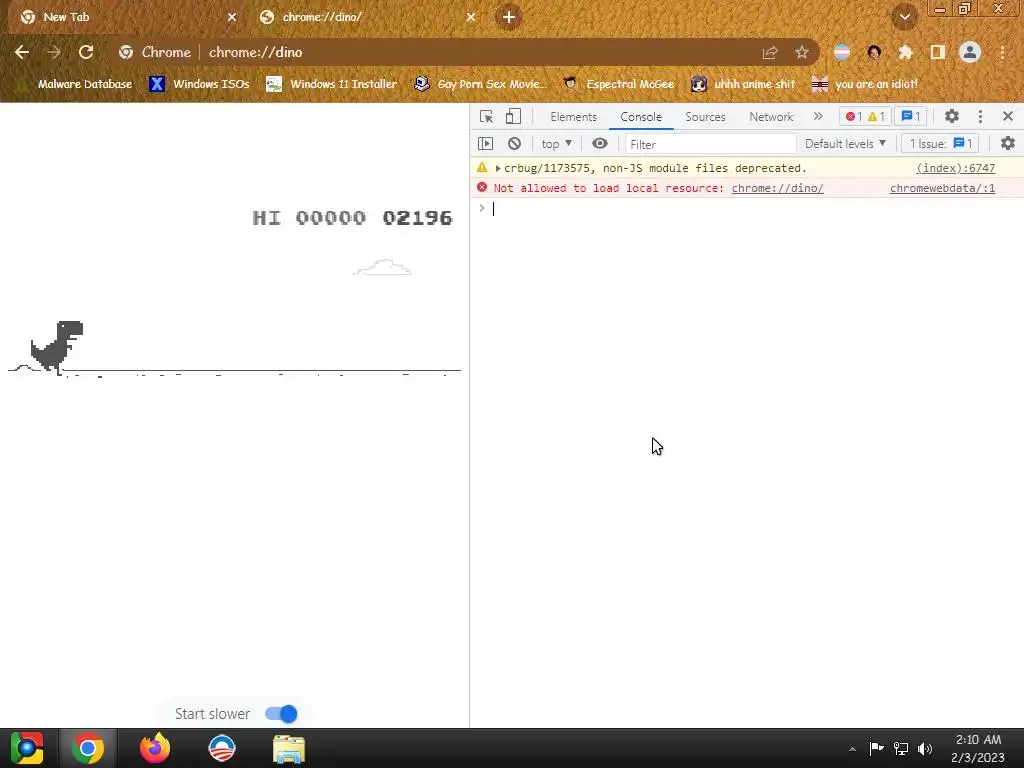
Task: Create a live expression with eye icon
Action: (600, 144)
